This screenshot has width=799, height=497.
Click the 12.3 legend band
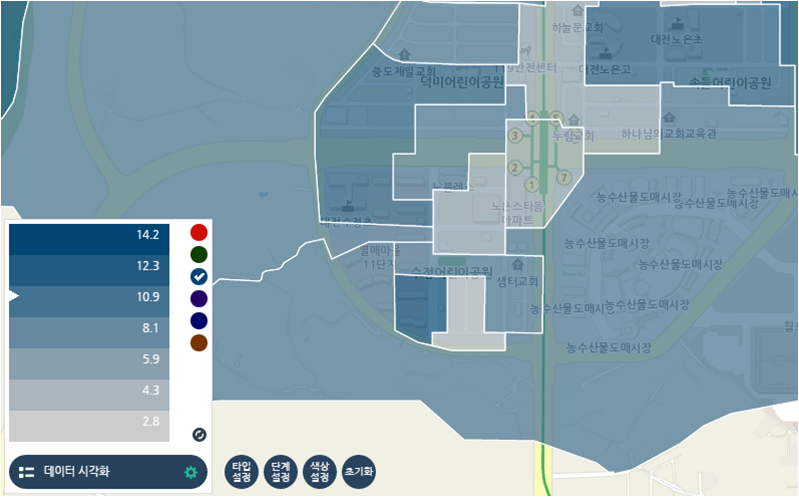click(x=89, y=270)
